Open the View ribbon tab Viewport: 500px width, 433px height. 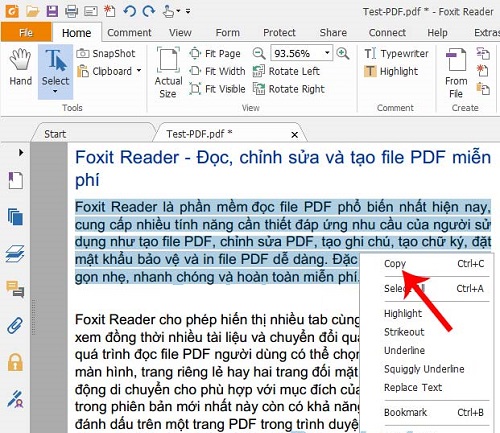(x=180, y=33)
